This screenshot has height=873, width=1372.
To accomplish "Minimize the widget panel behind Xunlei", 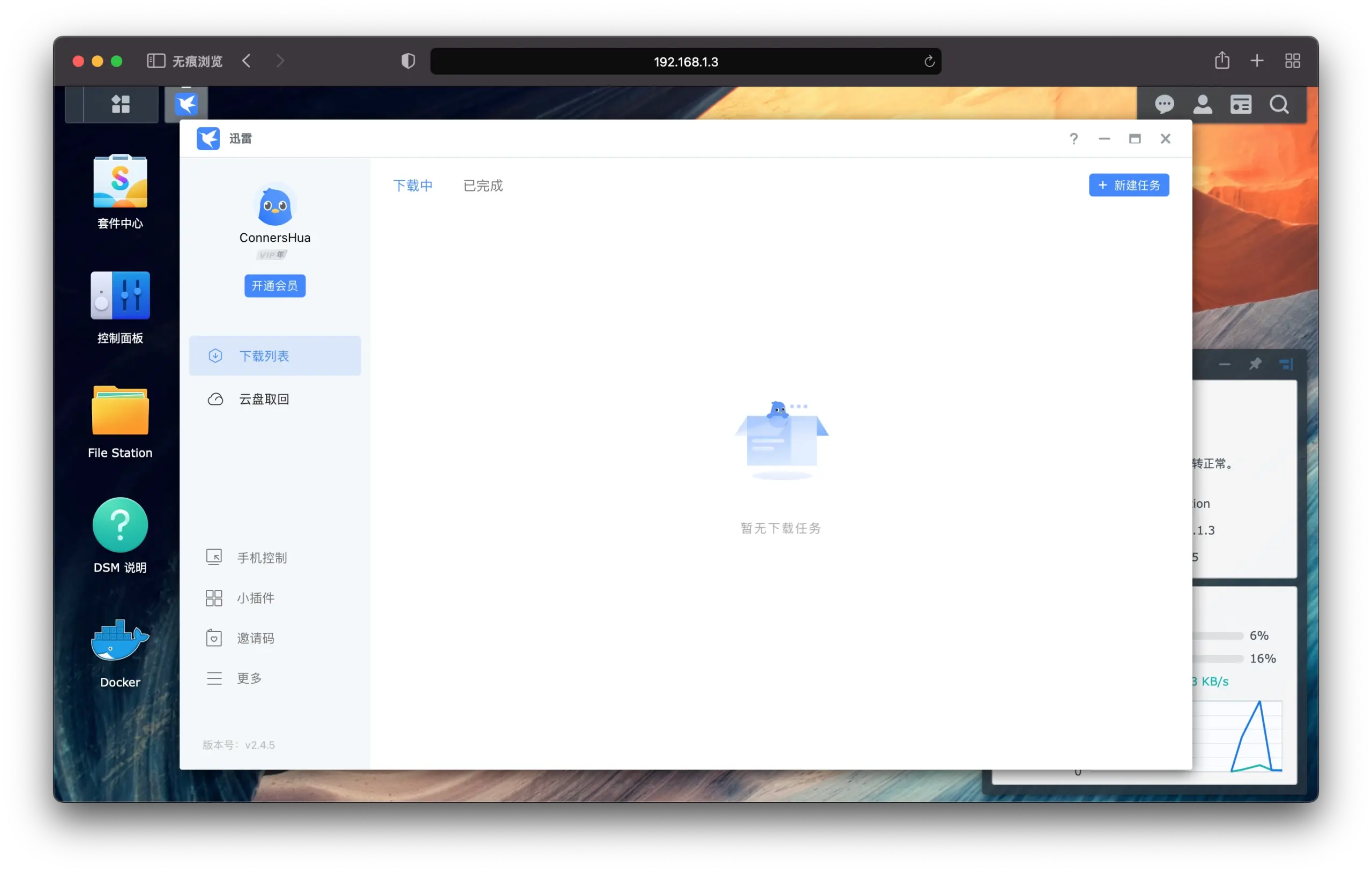I will pos(1225,364).
